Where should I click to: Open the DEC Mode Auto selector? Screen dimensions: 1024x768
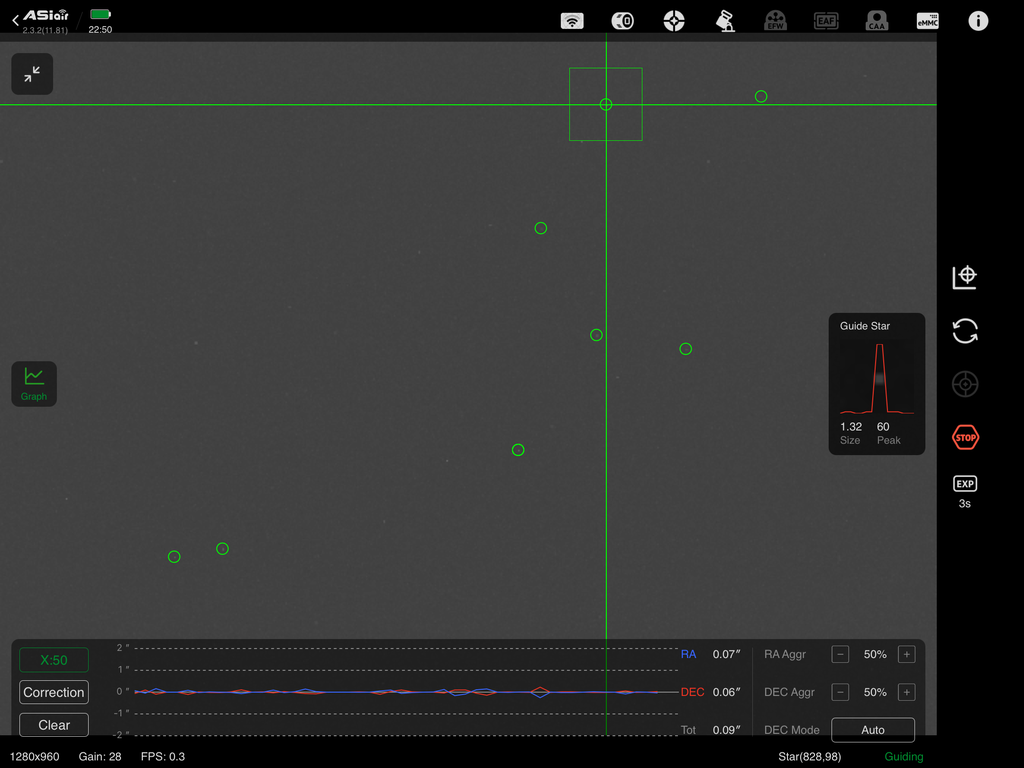872,730
